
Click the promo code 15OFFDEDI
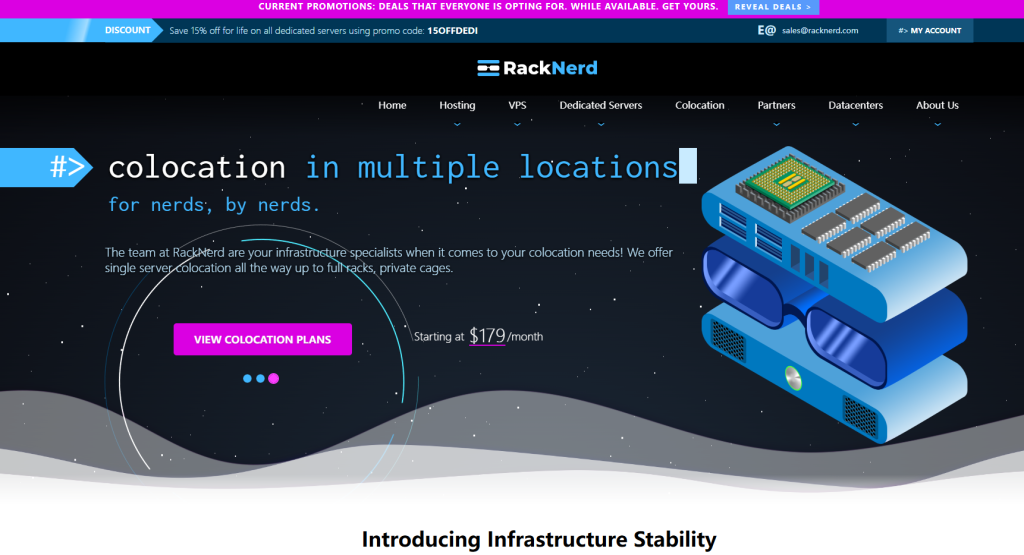pyautogui.click(x=453, y=31)
